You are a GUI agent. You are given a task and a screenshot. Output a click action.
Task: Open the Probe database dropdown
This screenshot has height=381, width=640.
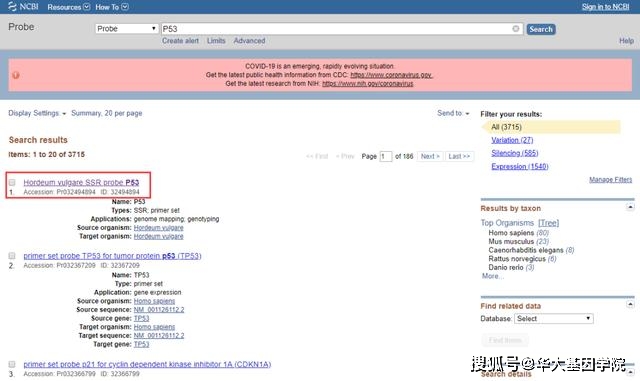click(127, 29)
